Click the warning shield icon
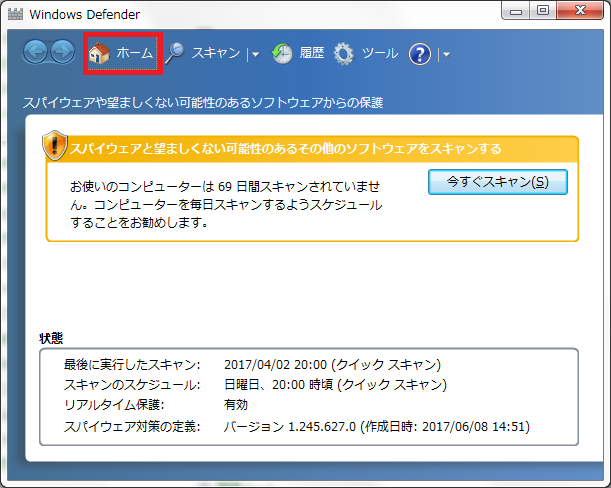This screenshot has height=488, width=611. 55,145
